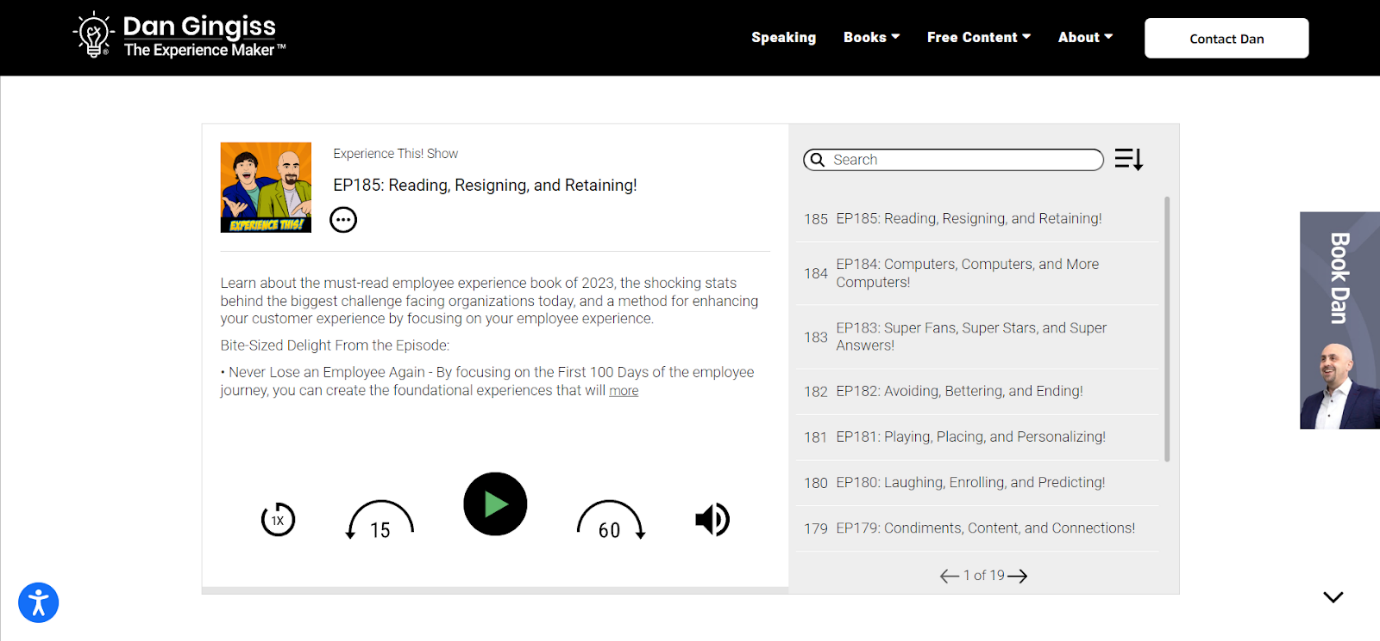Screen dimensions: 1380x641
Task: Click the Experience This! Show title
Action: [x=396, y=154]
